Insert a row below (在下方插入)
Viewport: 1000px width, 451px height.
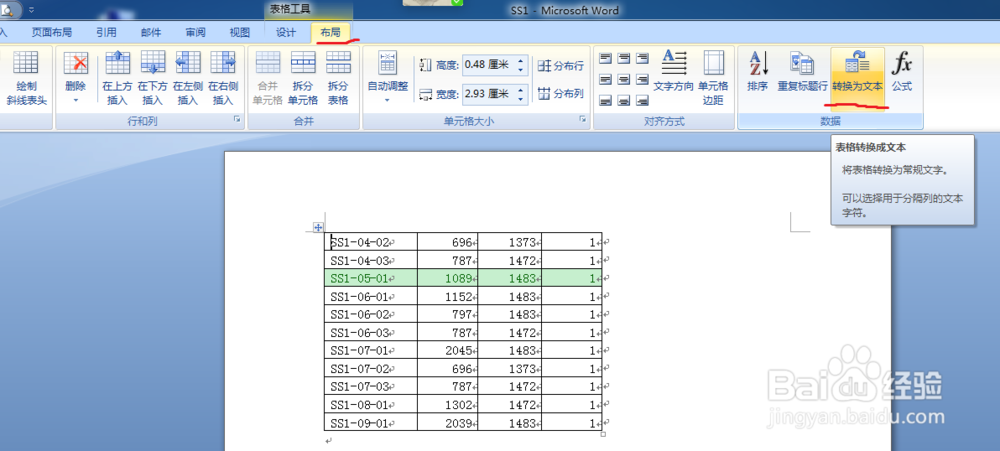point(152,78)
